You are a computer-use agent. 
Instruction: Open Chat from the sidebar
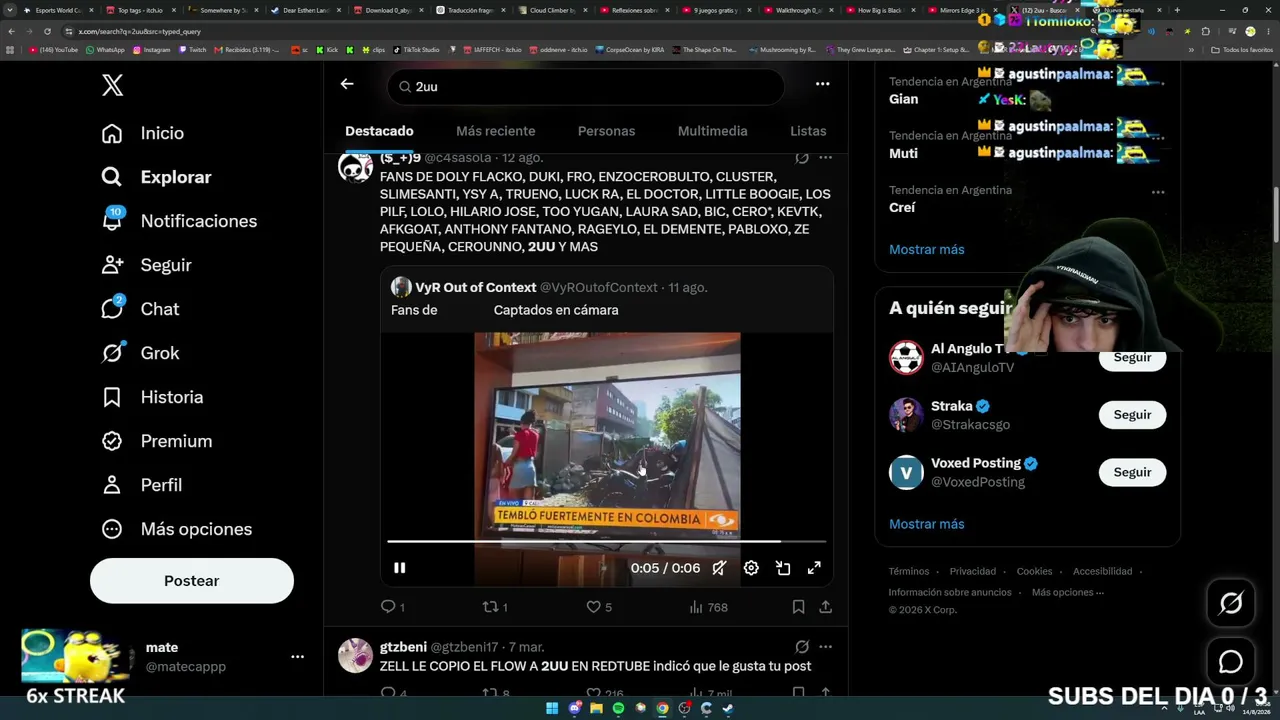pos(140,309)
